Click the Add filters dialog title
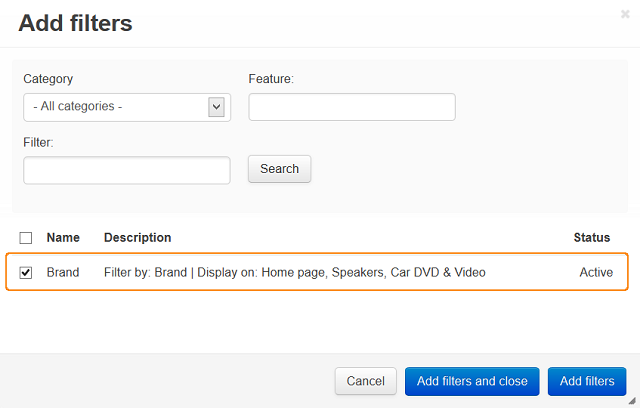Viewport: 640px width, 408px height. 76,23
